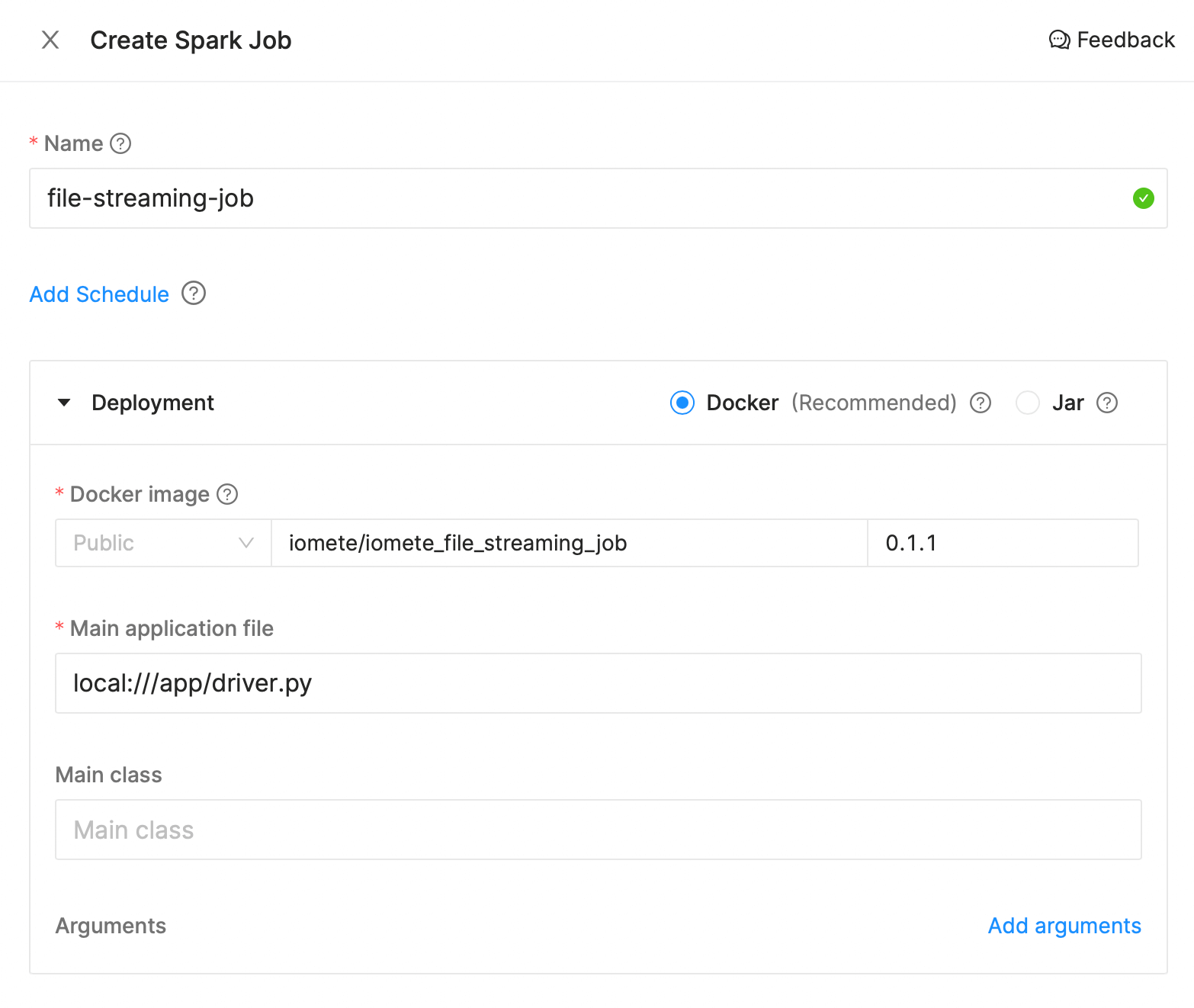Open the Feedback link
Viewport: 1194px width, 1008px height.
pos(1112,40)
